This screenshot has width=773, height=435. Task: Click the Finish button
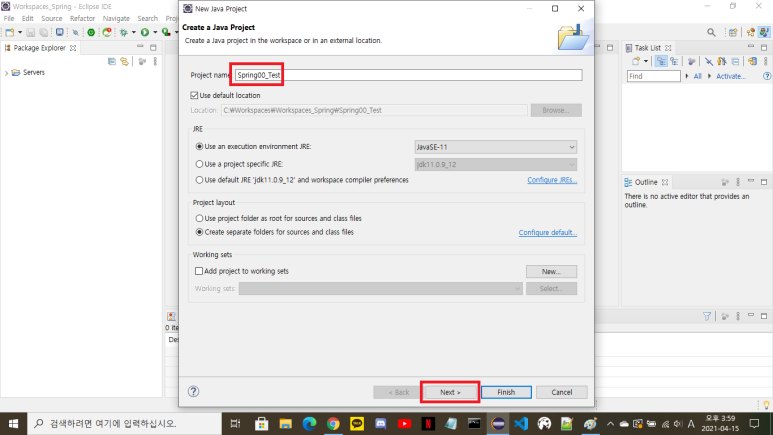506,392
